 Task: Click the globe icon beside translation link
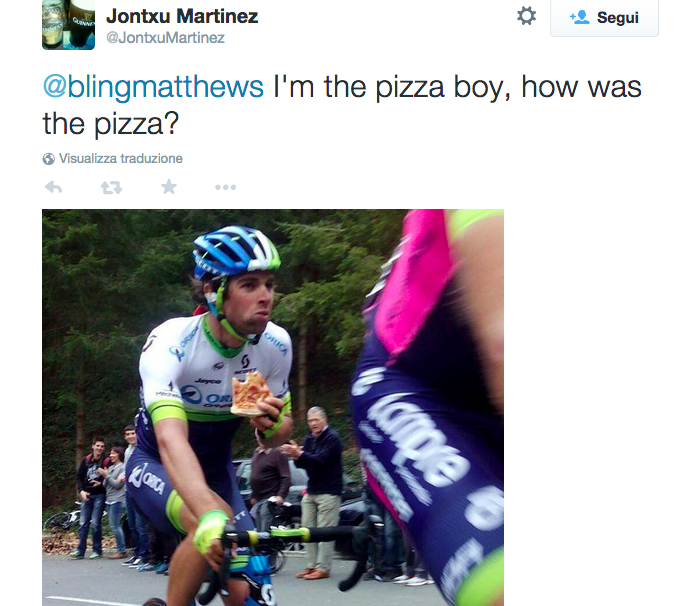click(48, 159)
